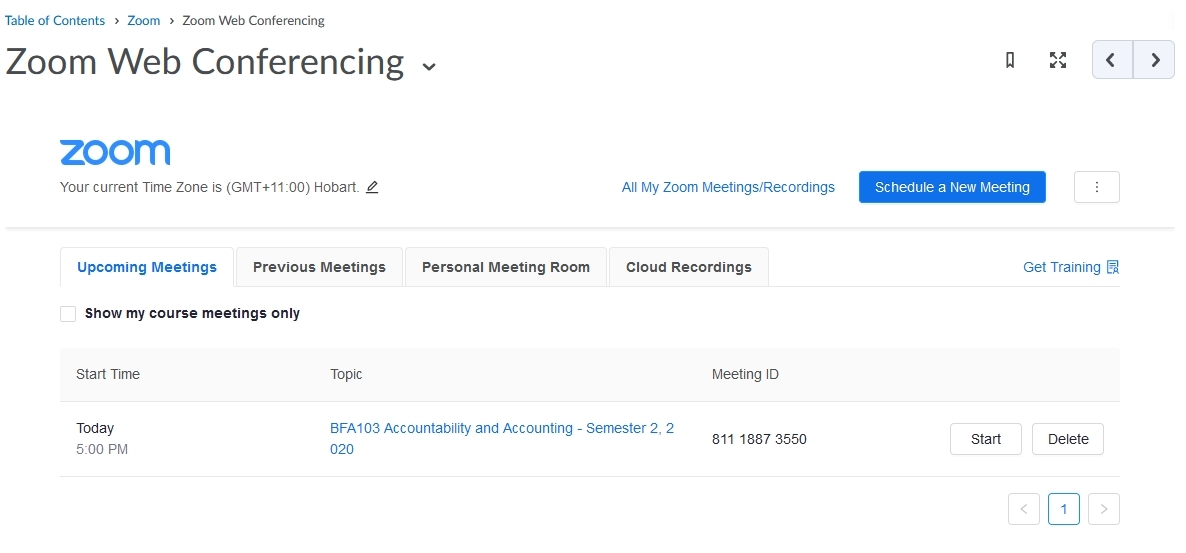The height and width of the screenshot is (553, 1186).
Task: Click the previous results page arrow
Action: (x=1024, y=509)
